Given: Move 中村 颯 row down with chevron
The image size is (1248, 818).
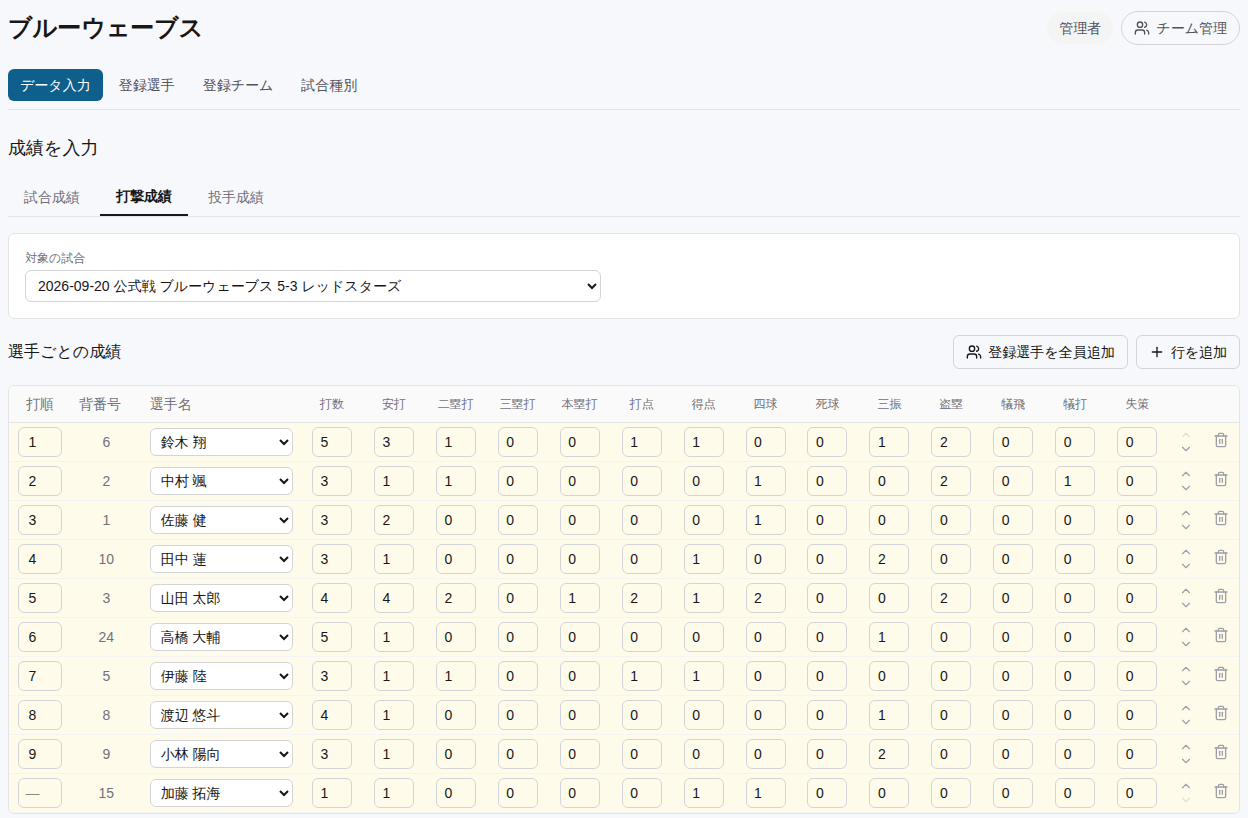Looking at the screenshot, I should [x=1186, y=488].
